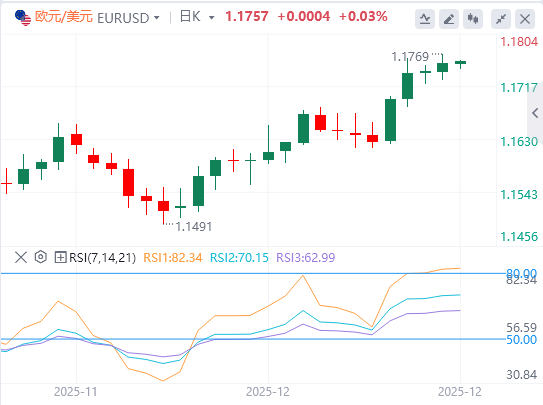Click the EU/US flag currency icon

click(x=23, y=18)
